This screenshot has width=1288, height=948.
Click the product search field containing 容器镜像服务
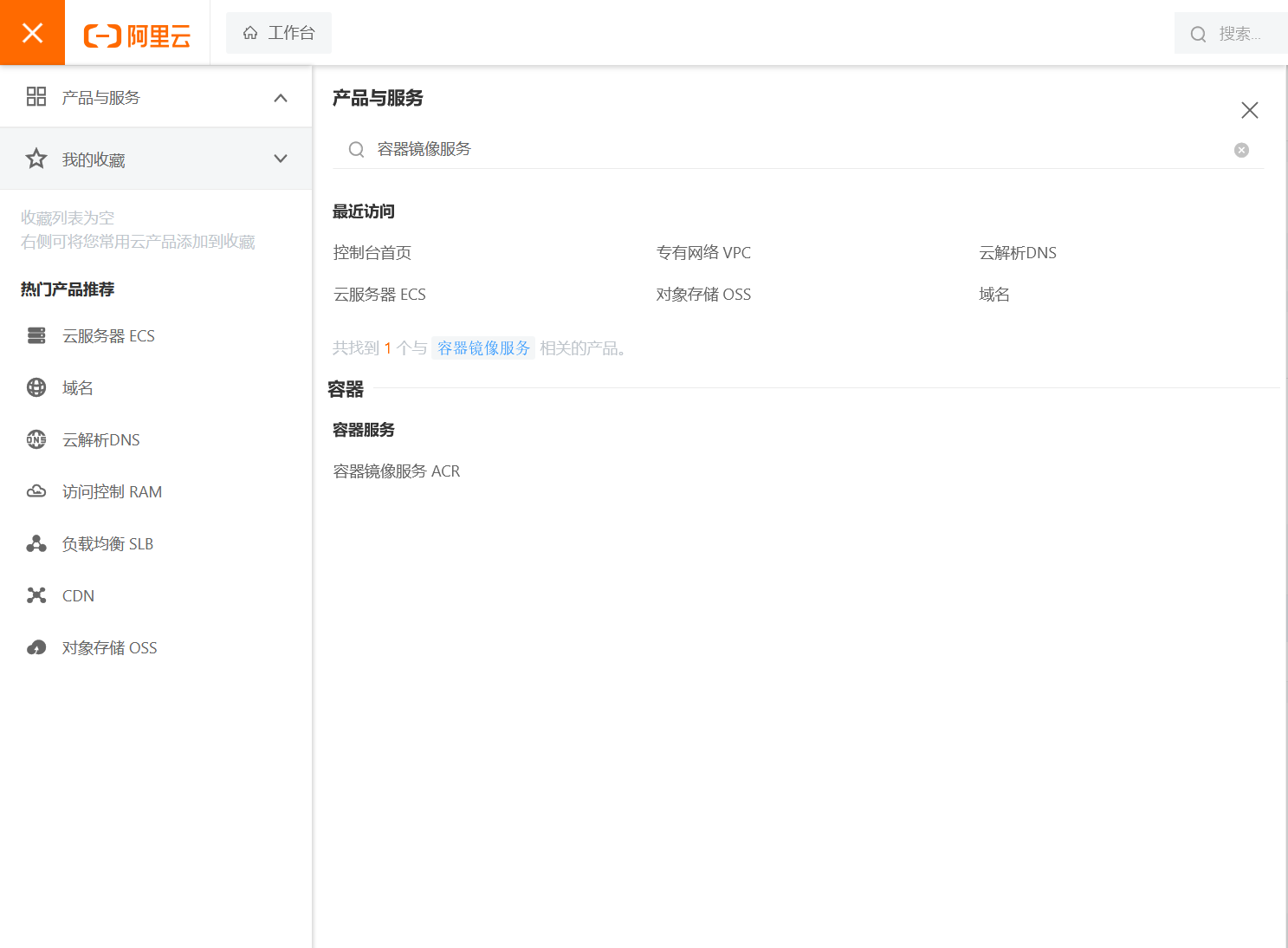pyautogui.click(x=797, y=150)
